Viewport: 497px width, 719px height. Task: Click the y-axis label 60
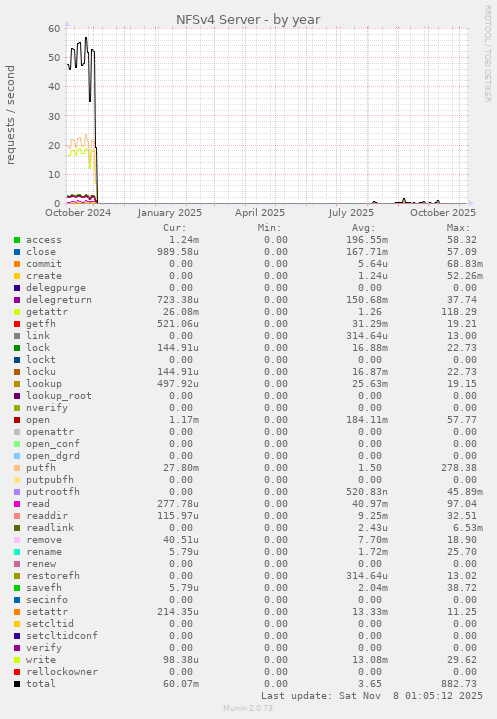coord(54,28)
